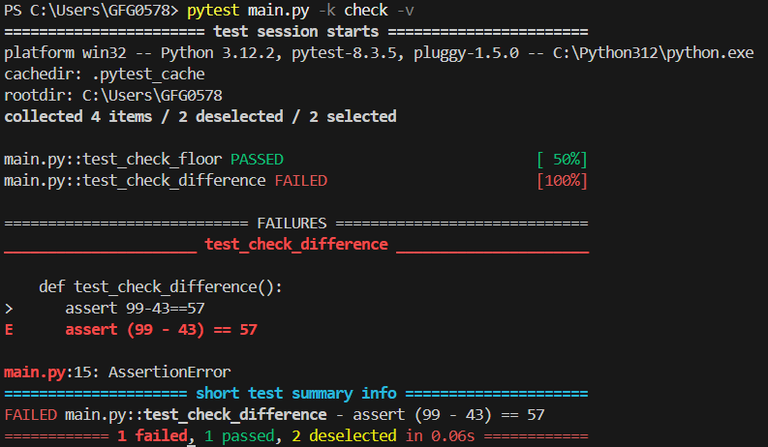The image size is (768, 447).
Task: Click 'FAILED' in the short summary line
Action: tap(30, 415)
